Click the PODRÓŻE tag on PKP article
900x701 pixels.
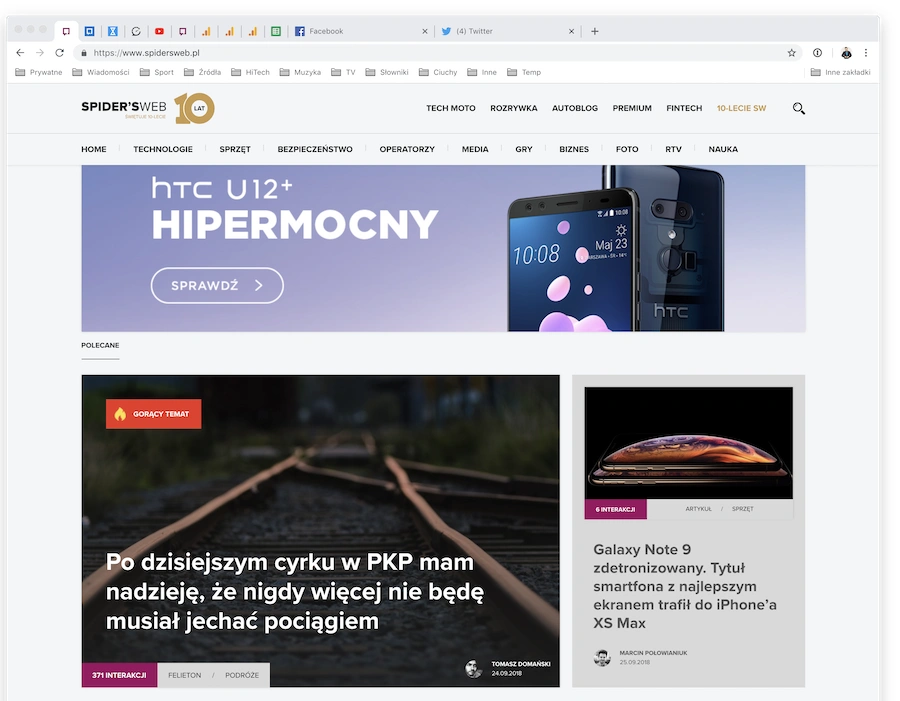click(242, 675)
